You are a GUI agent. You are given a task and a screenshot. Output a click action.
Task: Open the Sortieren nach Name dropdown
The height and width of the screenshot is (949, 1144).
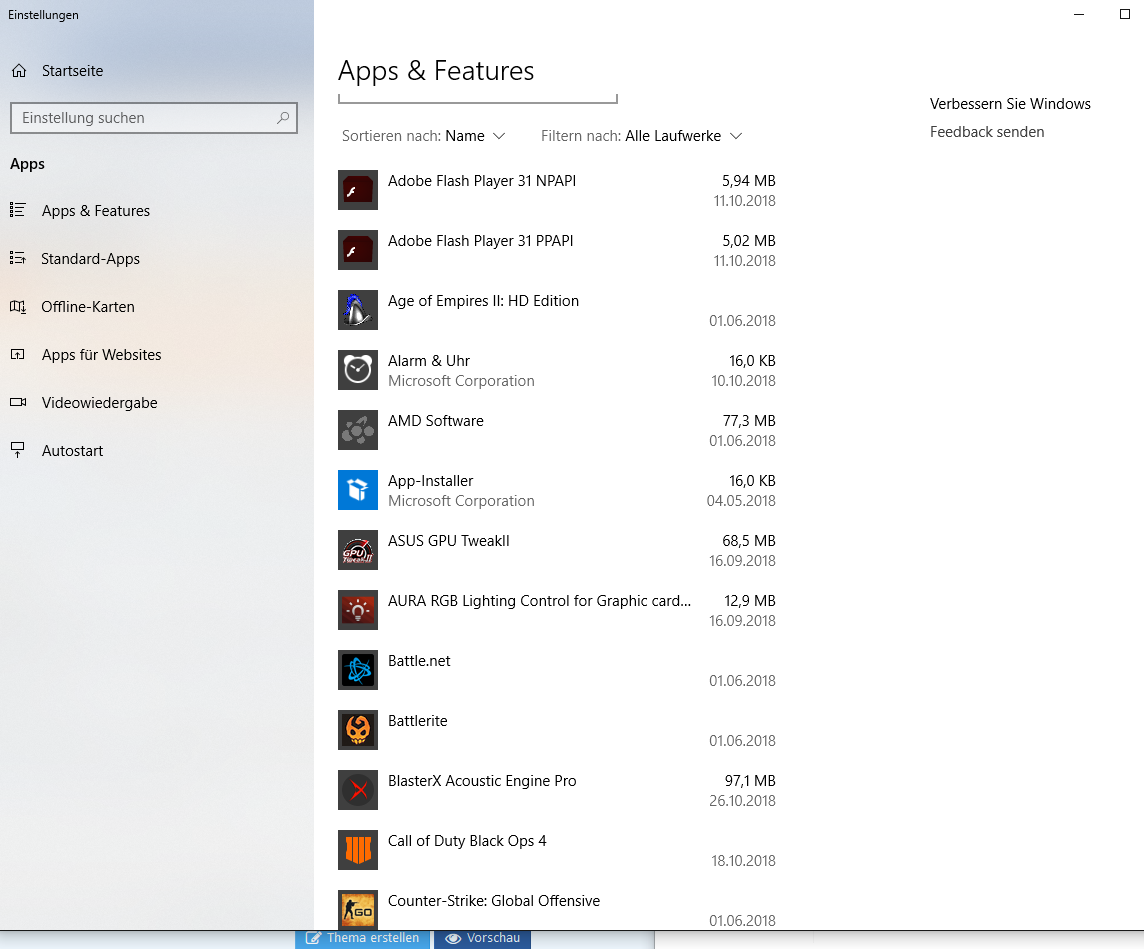pos(424,136)
